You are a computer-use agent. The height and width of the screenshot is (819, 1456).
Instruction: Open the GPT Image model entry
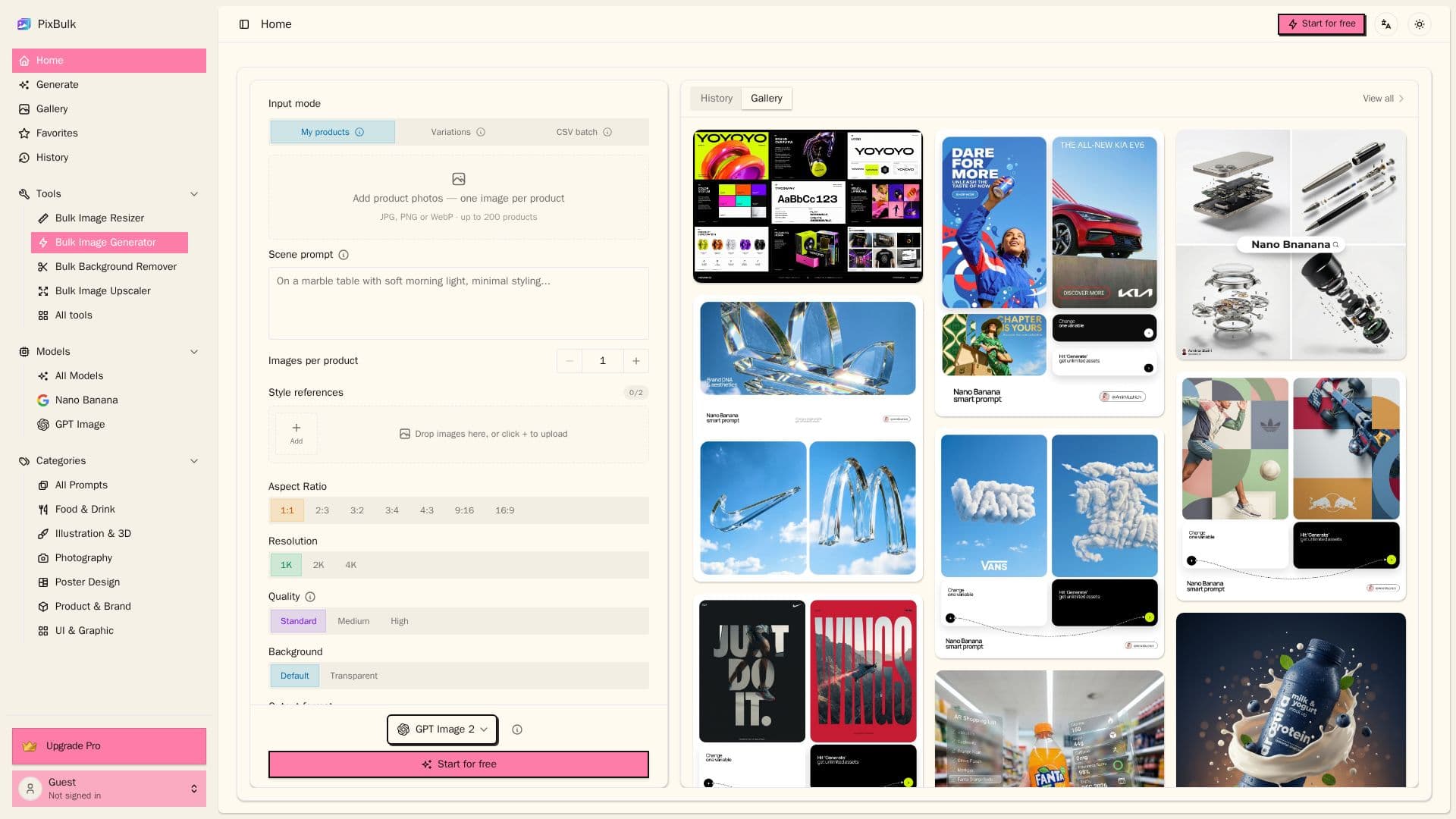point(109,425)
